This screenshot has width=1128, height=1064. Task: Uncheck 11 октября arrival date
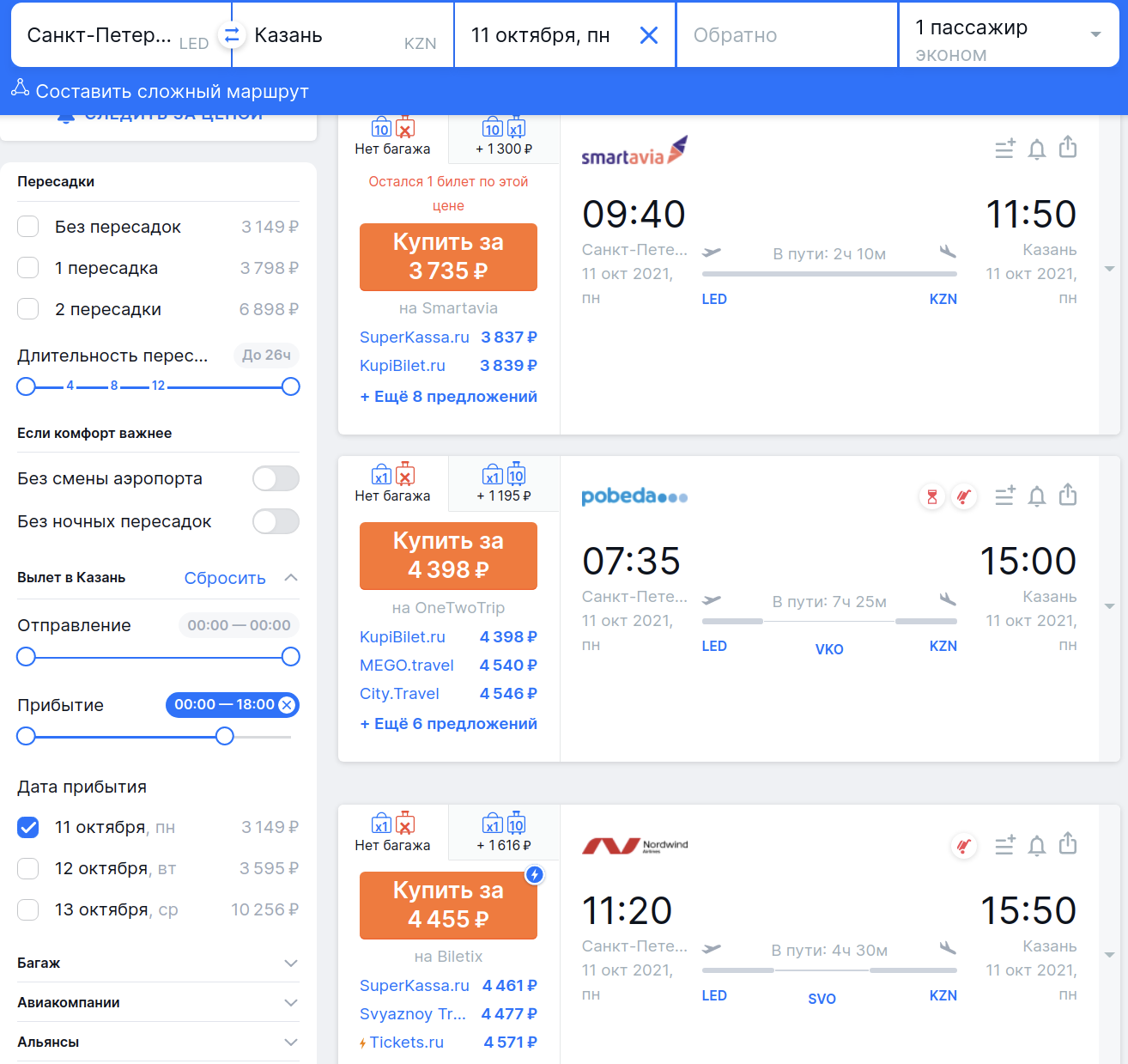pos(28,827)
